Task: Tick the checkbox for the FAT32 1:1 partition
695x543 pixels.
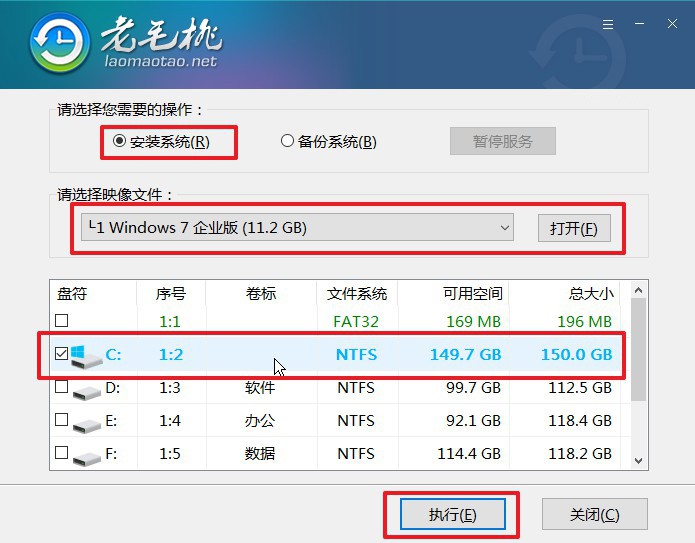Action: pos(62,321)
